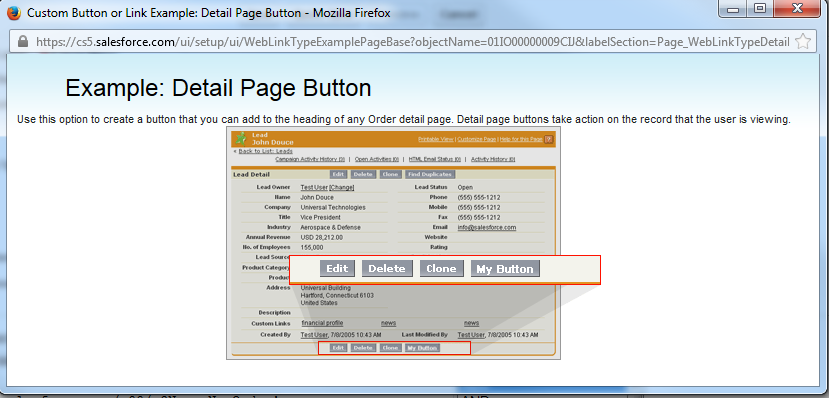Click the Firefox icon in the title bar

[x=13, y=13]
